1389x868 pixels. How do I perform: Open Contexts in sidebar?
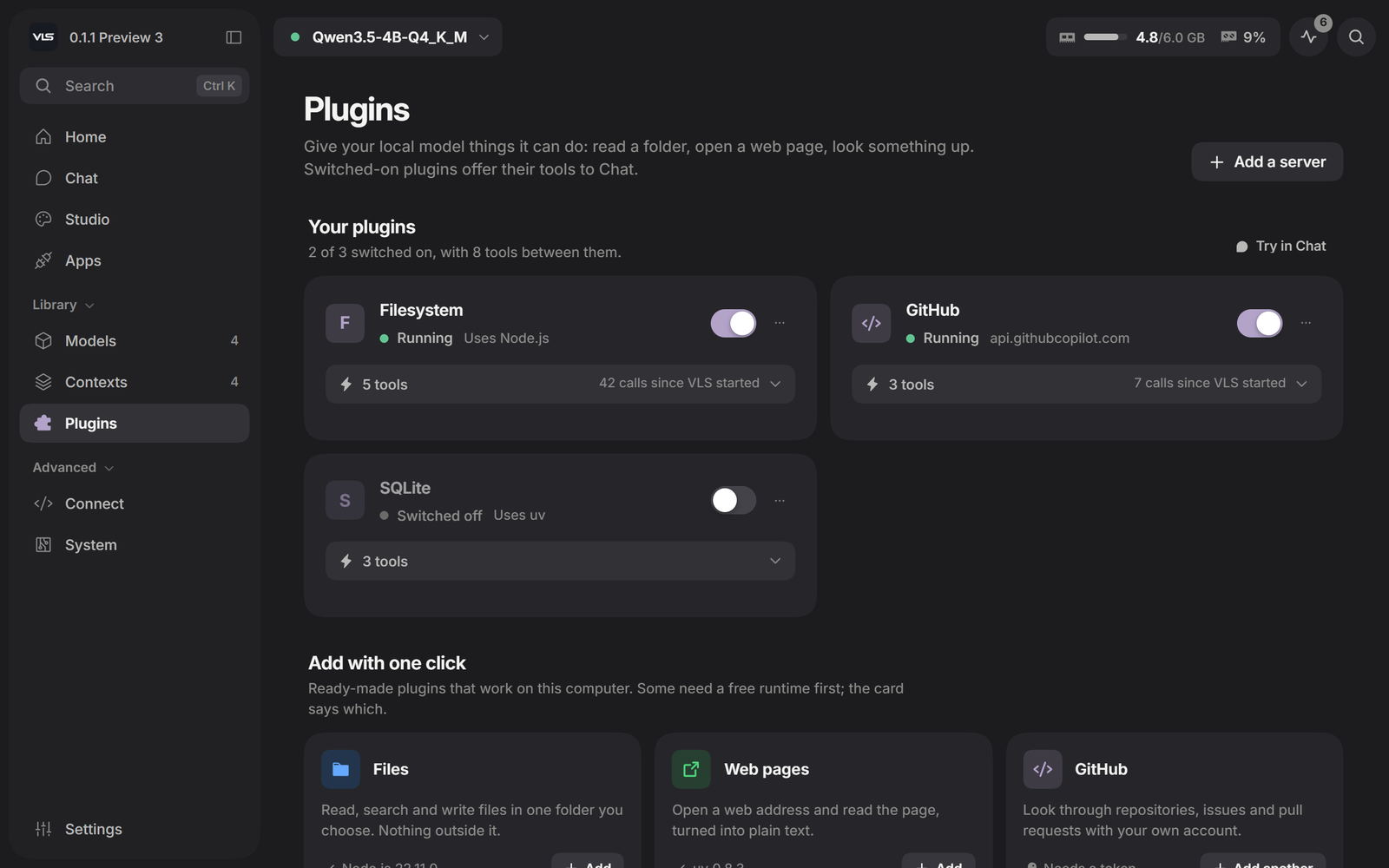click(x=135, y=382)
